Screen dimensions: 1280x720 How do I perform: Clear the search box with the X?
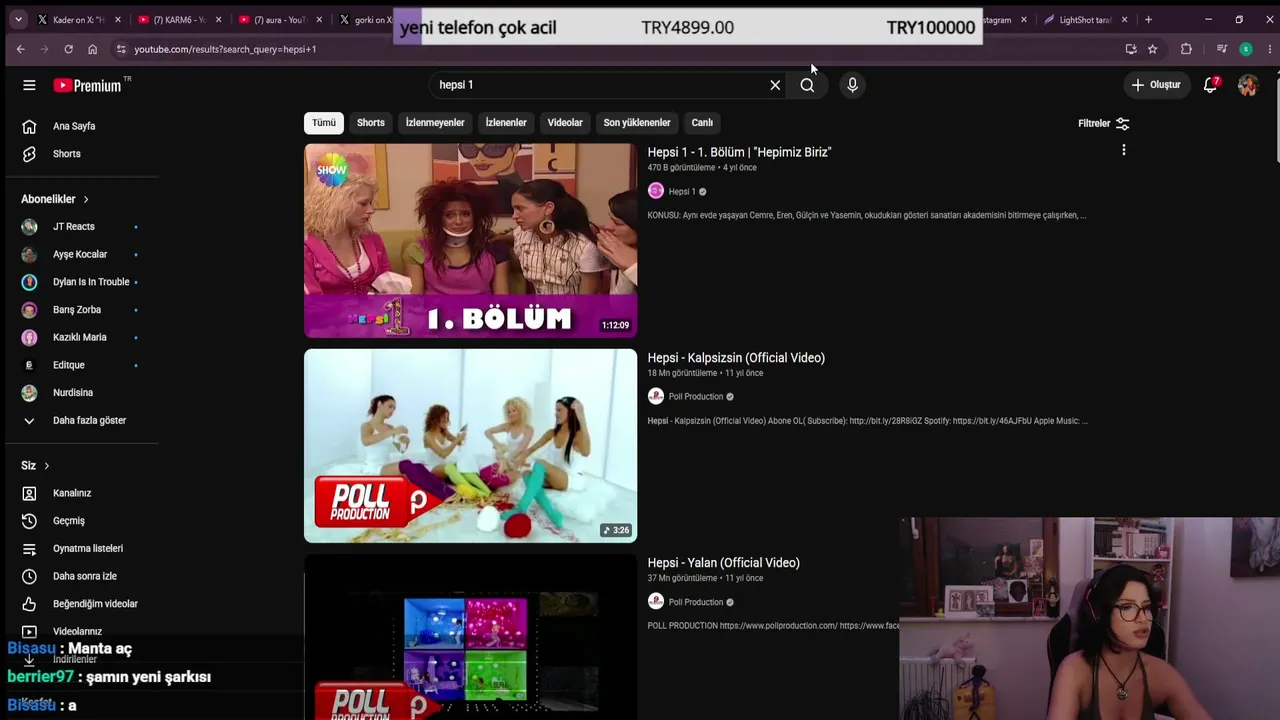click(775, 85)
